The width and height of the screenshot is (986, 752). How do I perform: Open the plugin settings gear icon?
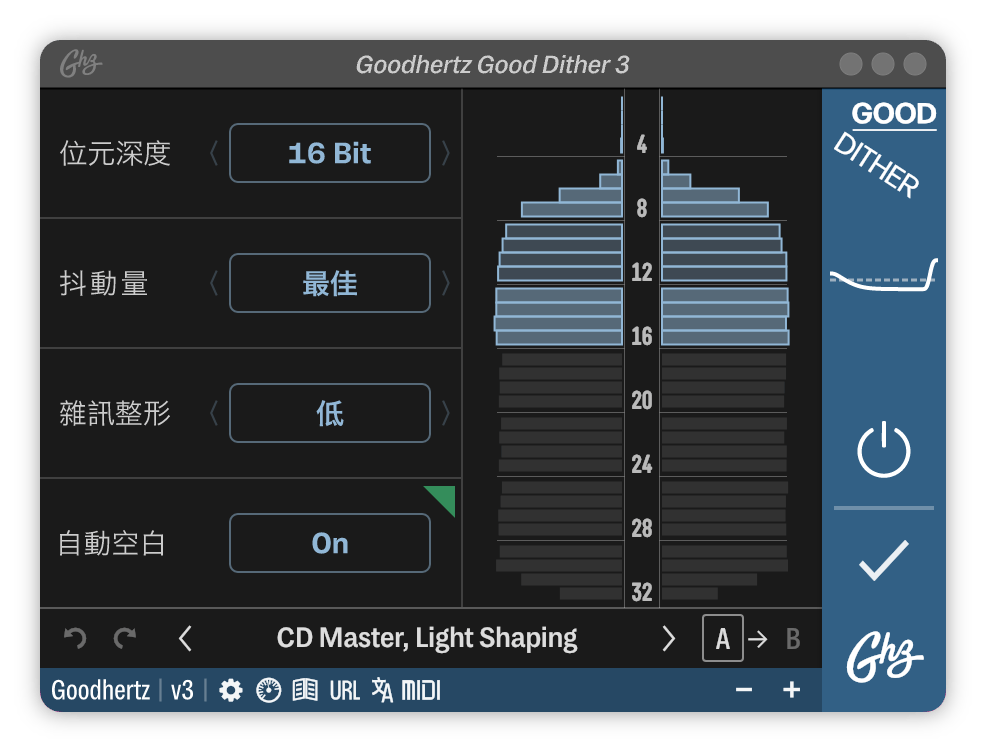click(230, 690)
